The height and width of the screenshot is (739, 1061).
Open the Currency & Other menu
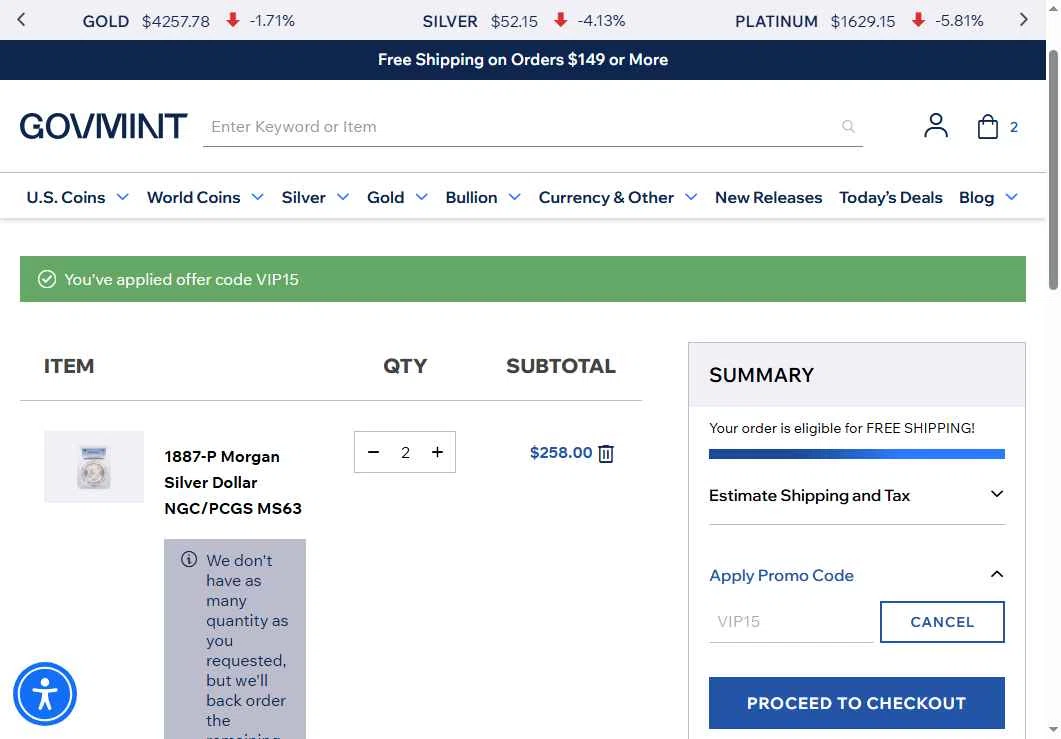click(606, 197)
